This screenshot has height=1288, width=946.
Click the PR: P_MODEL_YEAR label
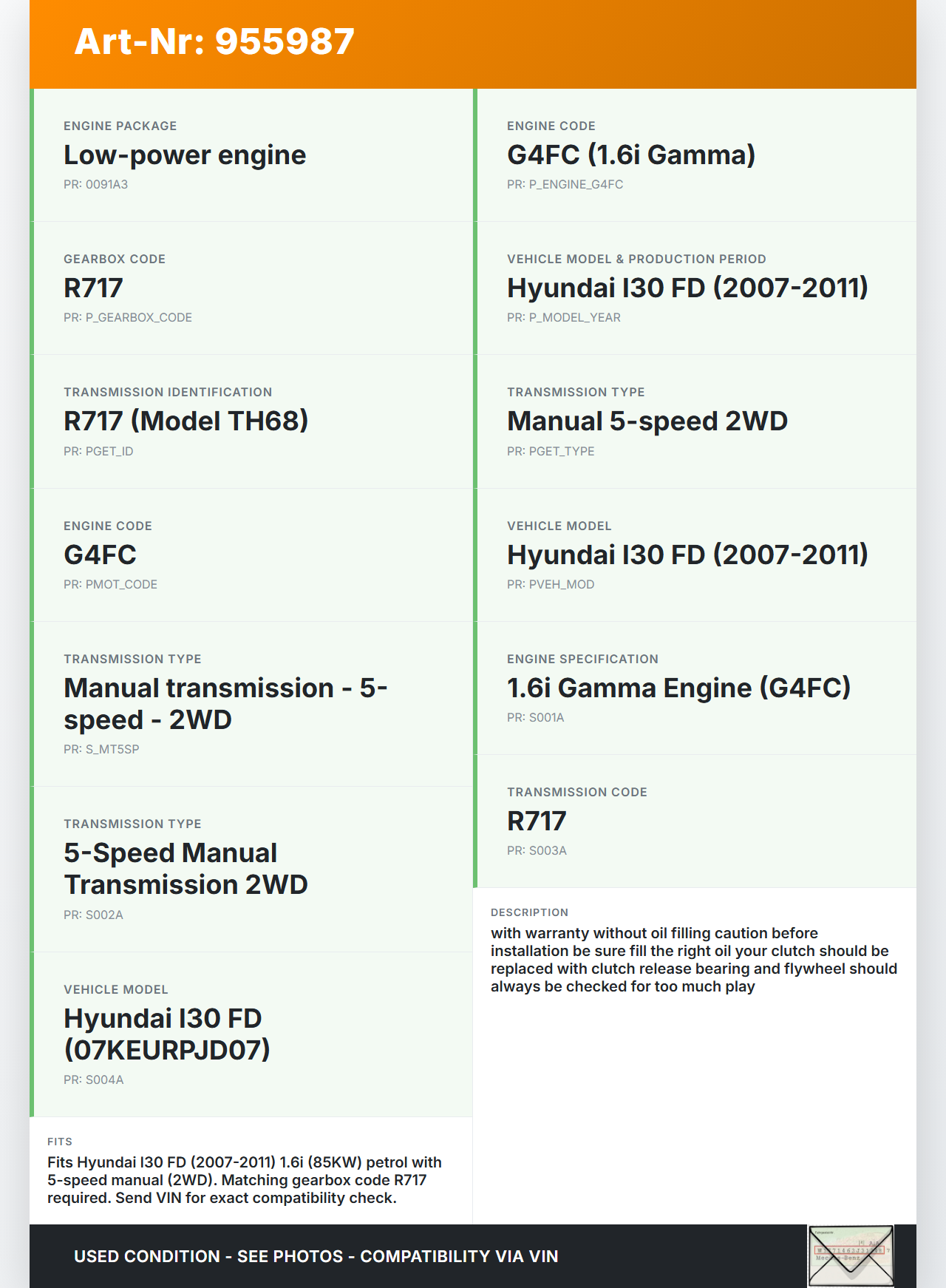[563, 318]
